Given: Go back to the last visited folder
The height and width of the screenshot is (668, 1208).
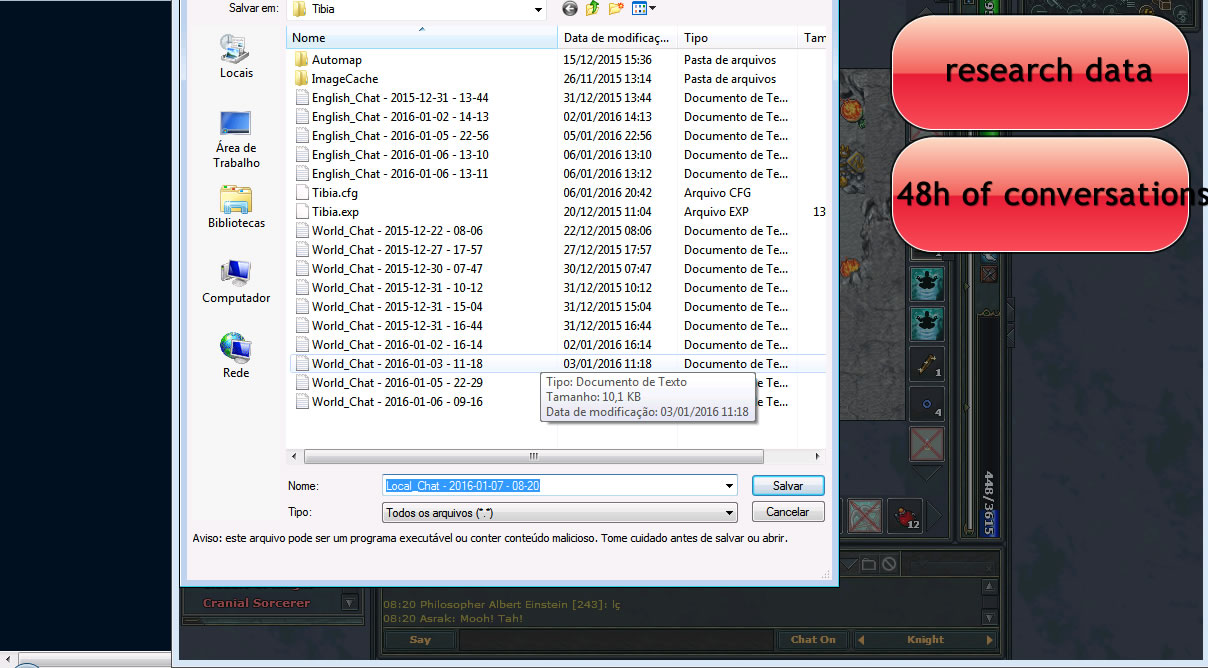Looking at the screenshot, I should (570, 9).
